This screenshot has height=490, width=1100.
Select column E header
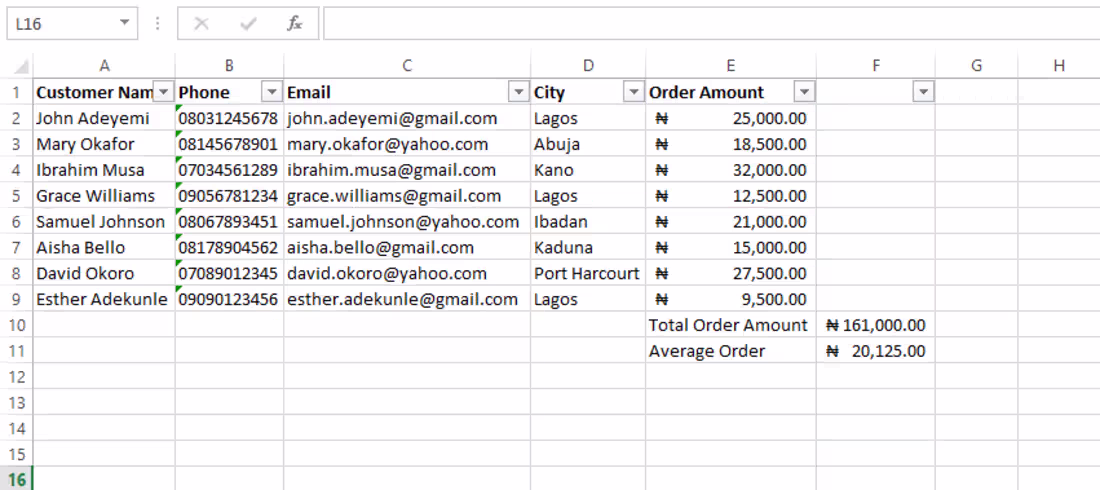click(x=731, y=66)
